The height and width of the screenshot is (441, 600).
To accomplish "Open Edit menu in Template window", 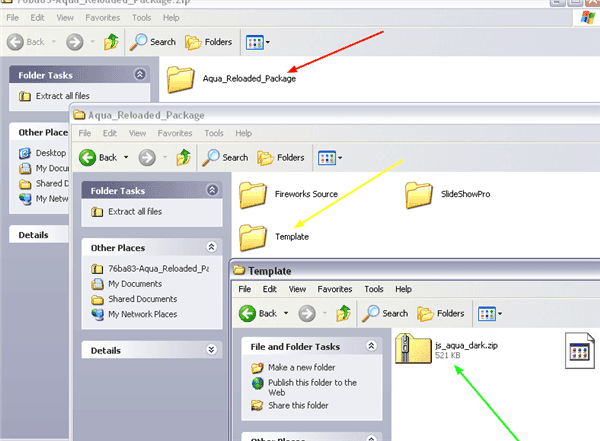I will pyautogui.click(x=270, y=289).
